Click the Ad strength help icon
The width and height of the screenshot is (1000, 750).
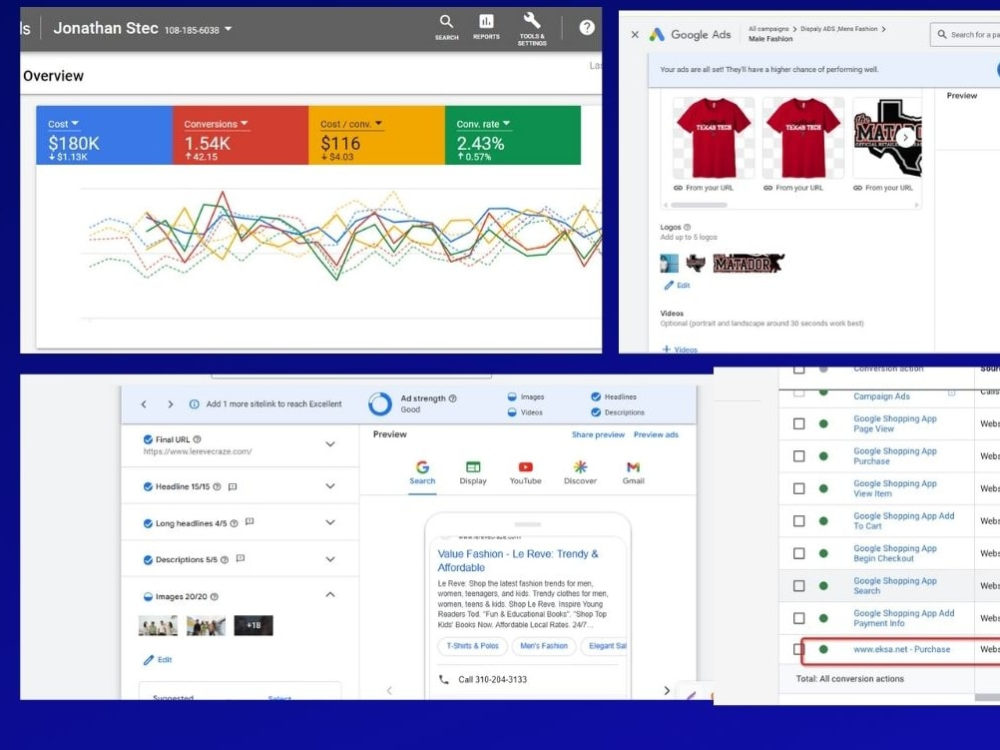click(x=453, y=398)
